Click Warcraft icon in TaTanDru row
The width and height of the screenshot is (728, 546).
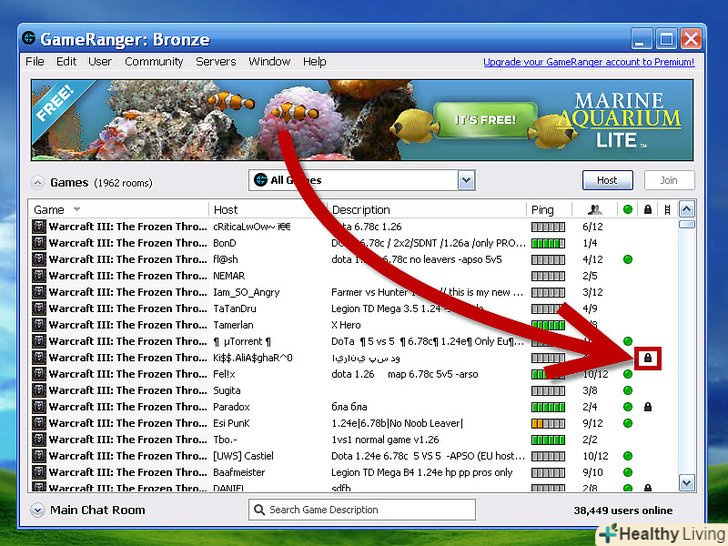point(39,308)
